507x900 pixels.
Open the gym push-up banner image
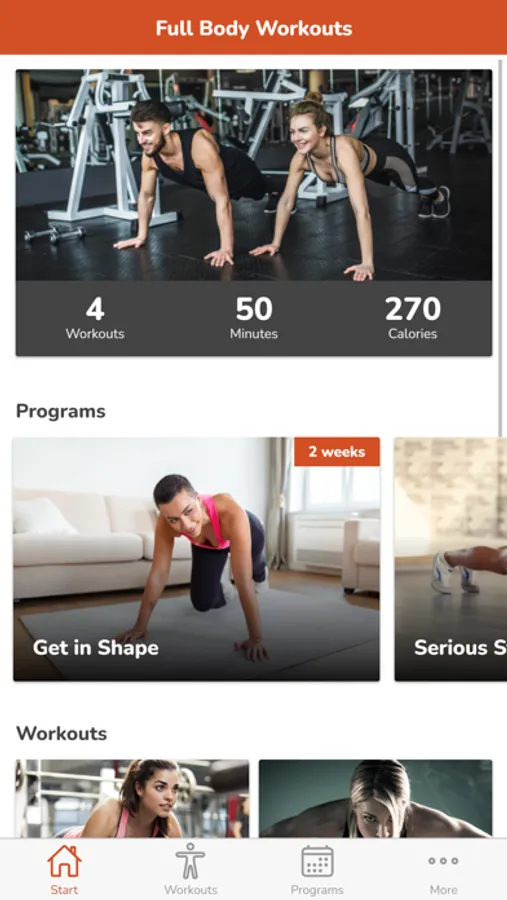point(254,175)
